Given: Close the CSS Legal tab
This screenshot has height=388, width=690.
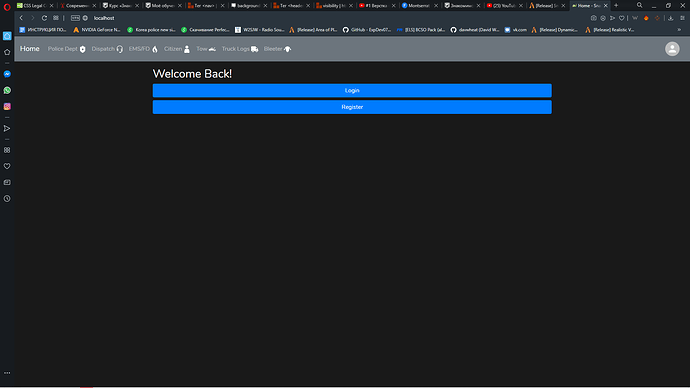Looking at the screenshot, I should (x=51, y=5).
